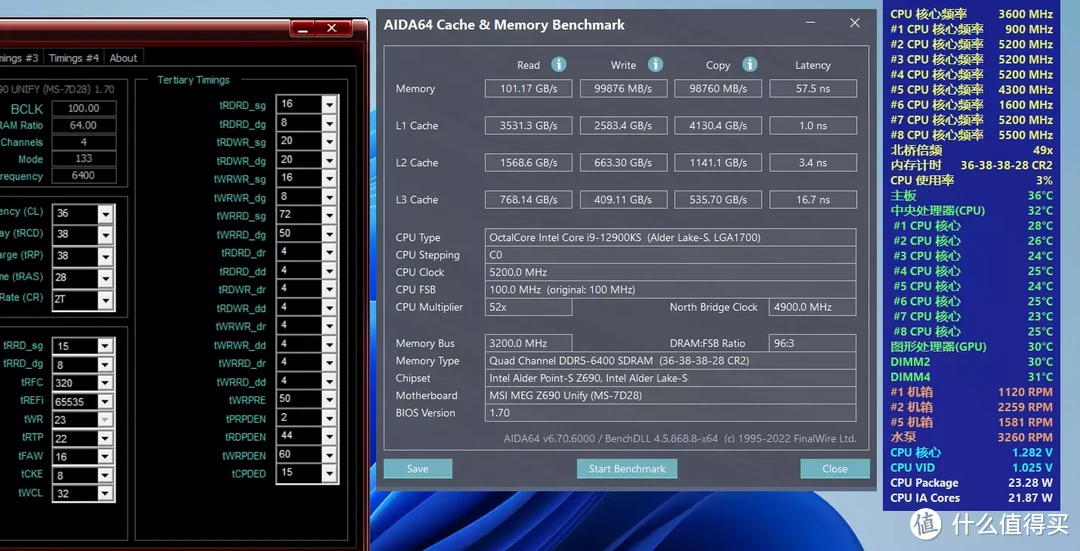Open the tRDRD_dg dropdown
This screenshot has width=1080, height=551.
pos(329,123)
